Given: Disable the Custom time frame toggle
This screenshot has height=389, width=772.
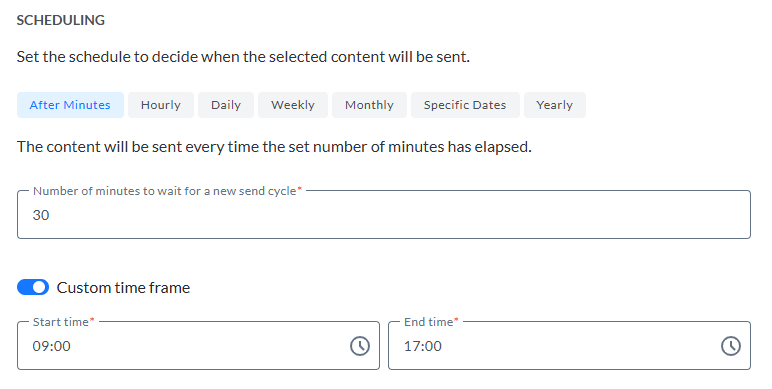Looking at the screenshot, I should [x=33, y=287].
